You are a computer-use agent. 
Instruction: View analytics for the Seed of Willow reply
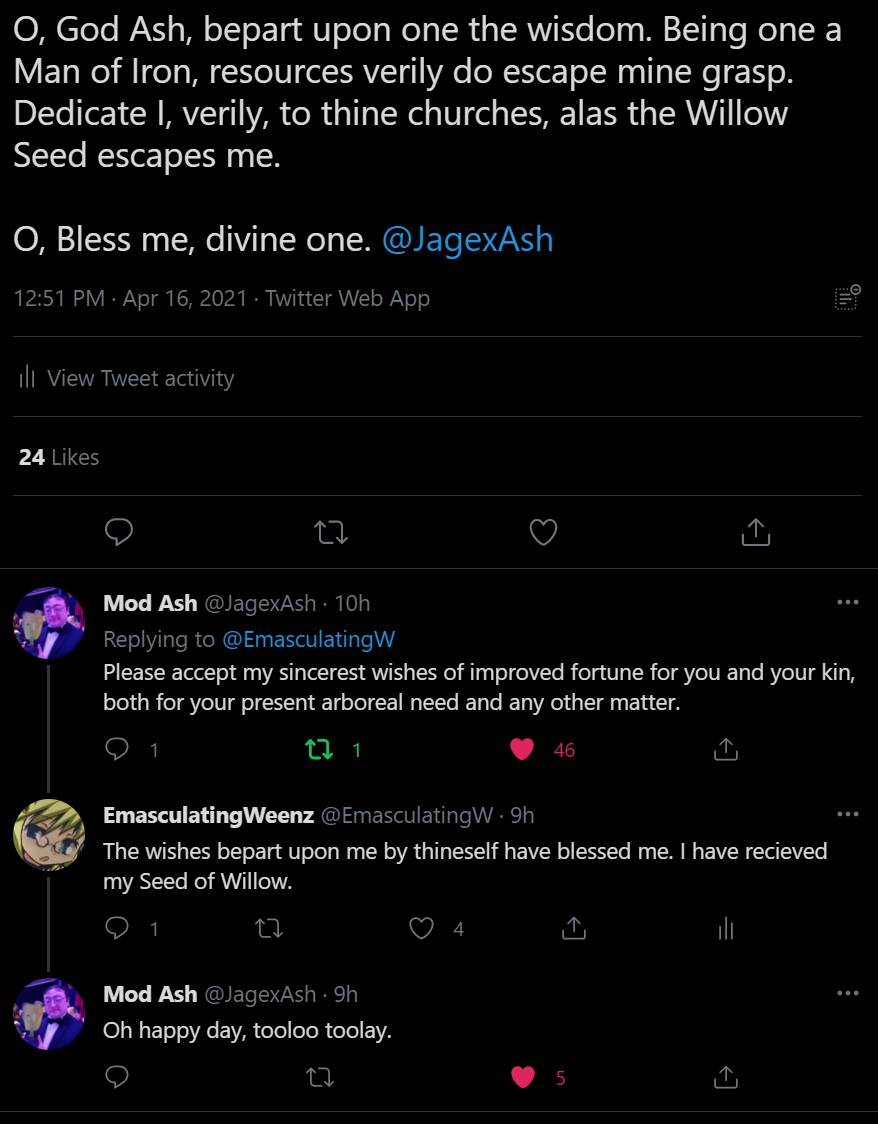(725, 929)
